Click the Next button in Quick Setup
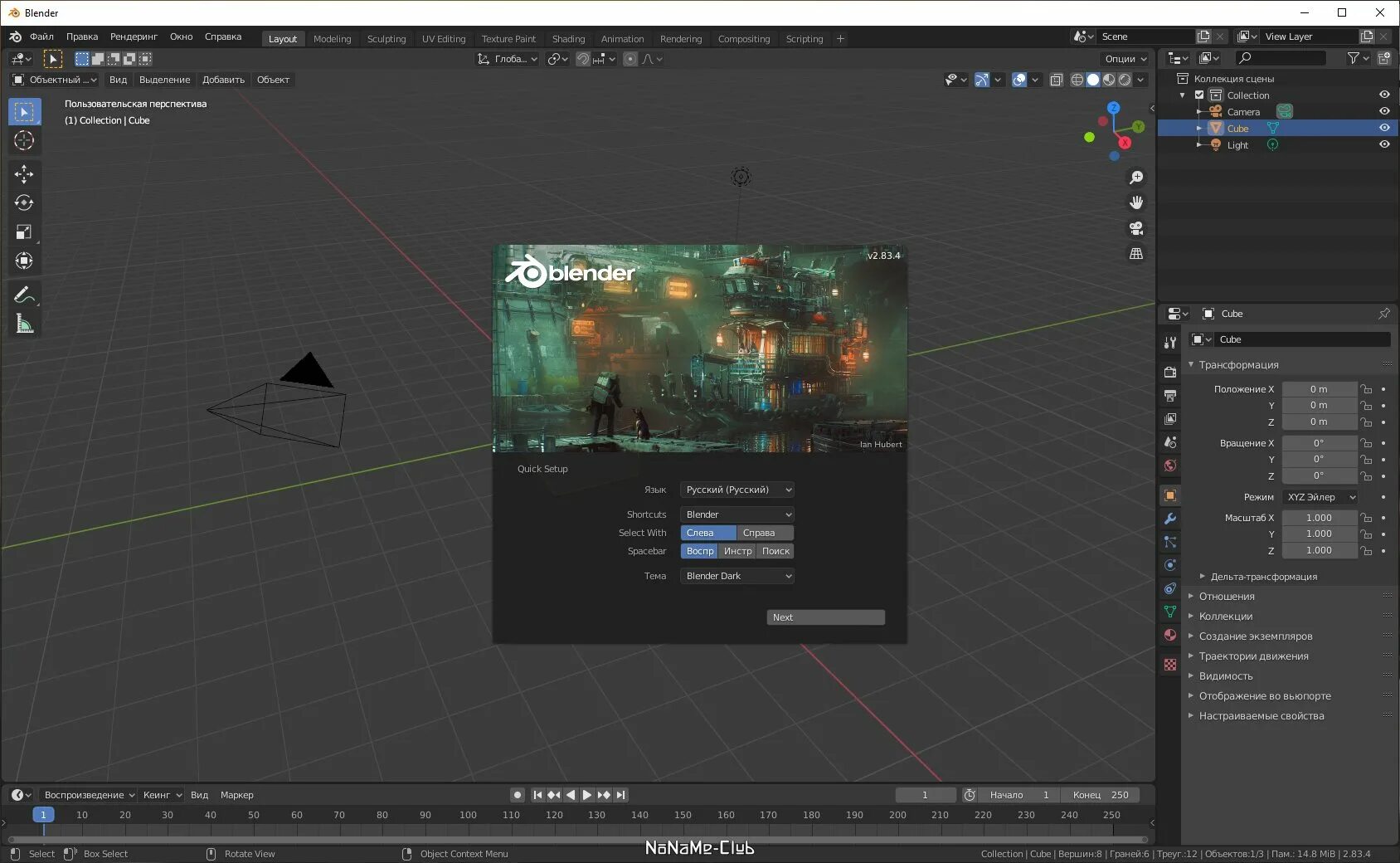 [x=825, y=617]
